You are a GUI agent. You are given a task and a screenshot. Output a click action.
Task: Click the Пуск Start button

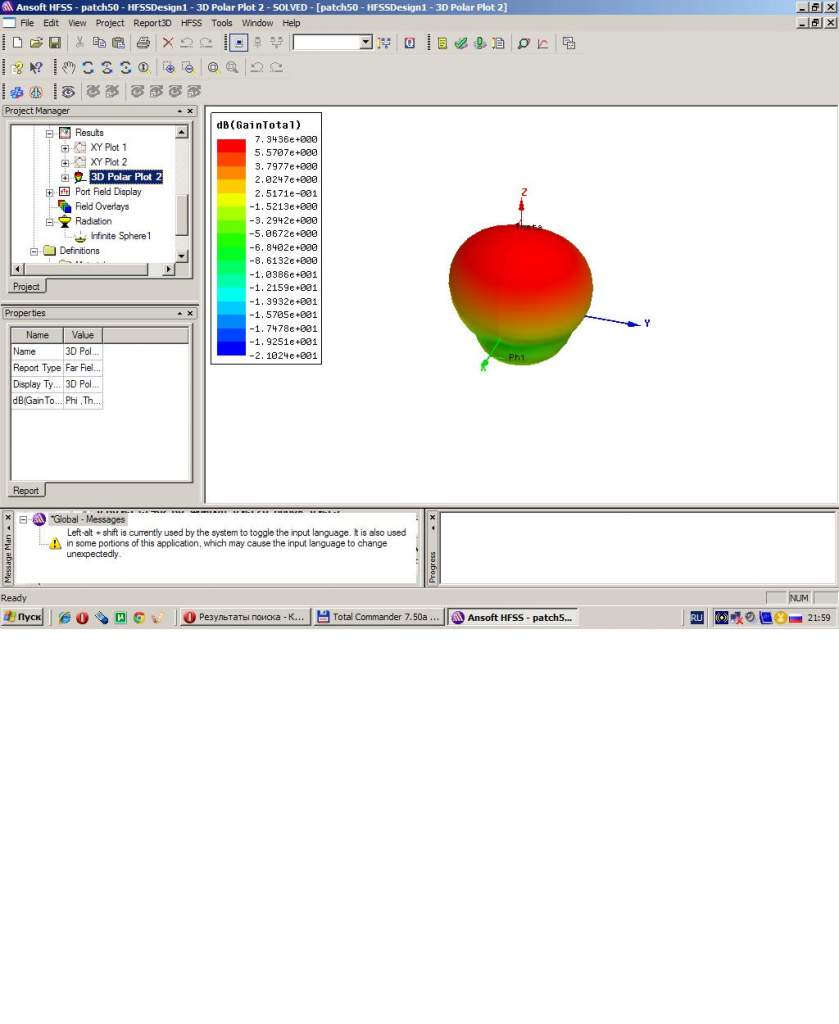pyautogui.click(x=23, y=617)
